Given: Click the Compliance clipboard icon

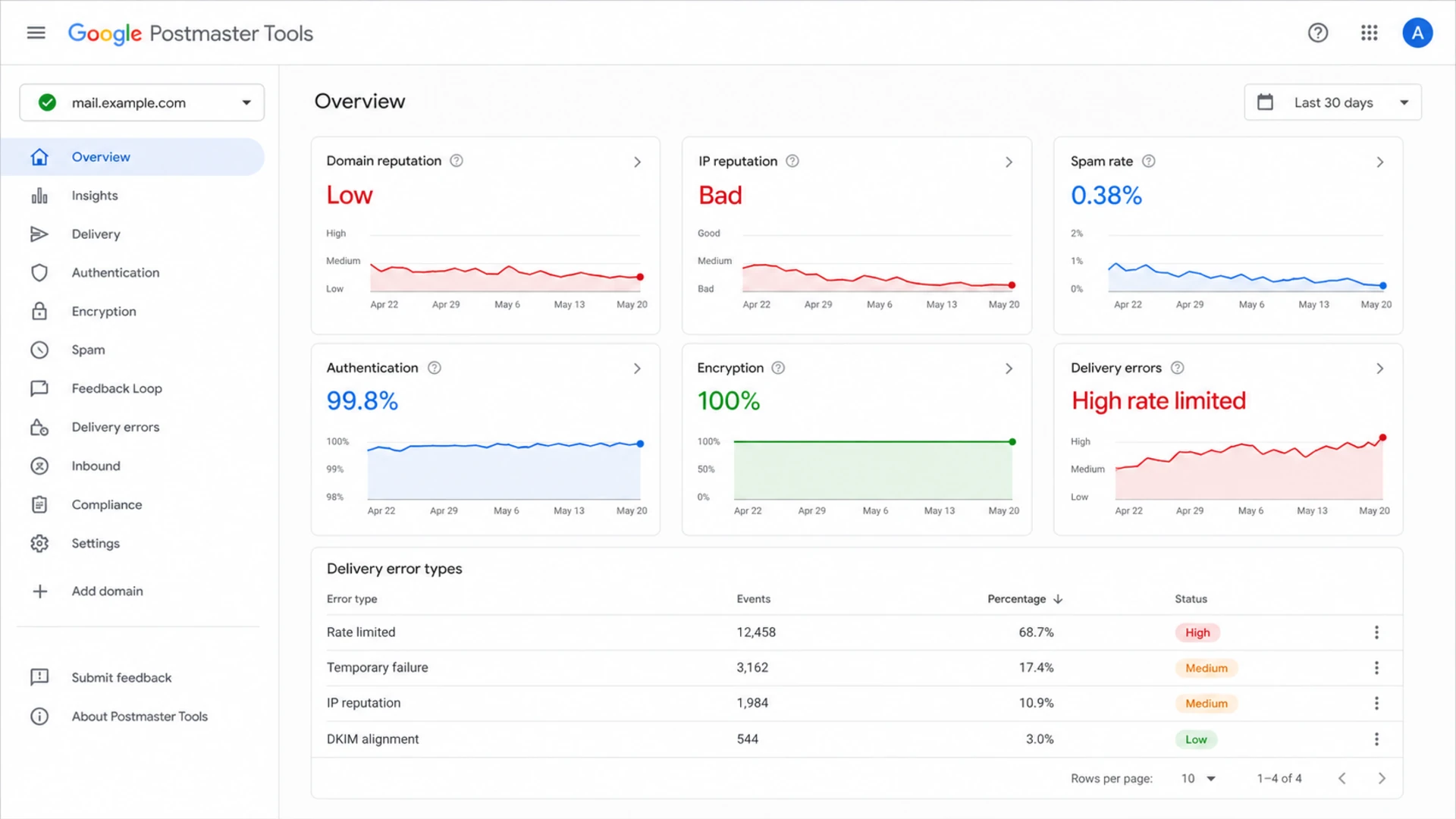Looking at the screenshot, I should click(39, 505).
